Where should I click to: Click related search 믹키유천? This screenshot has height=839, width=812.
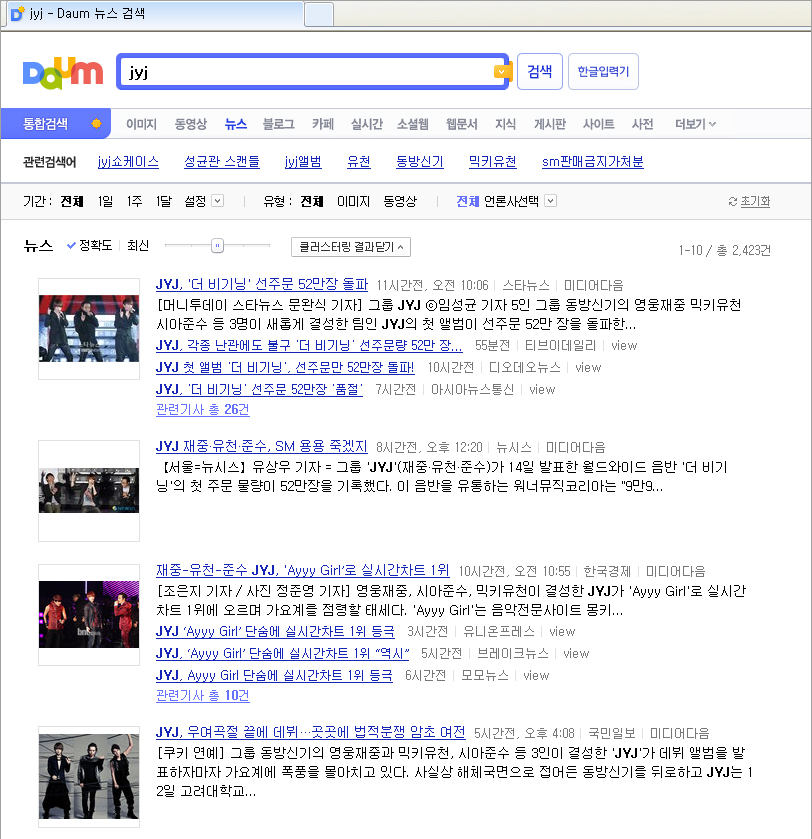tap(492, 162)
